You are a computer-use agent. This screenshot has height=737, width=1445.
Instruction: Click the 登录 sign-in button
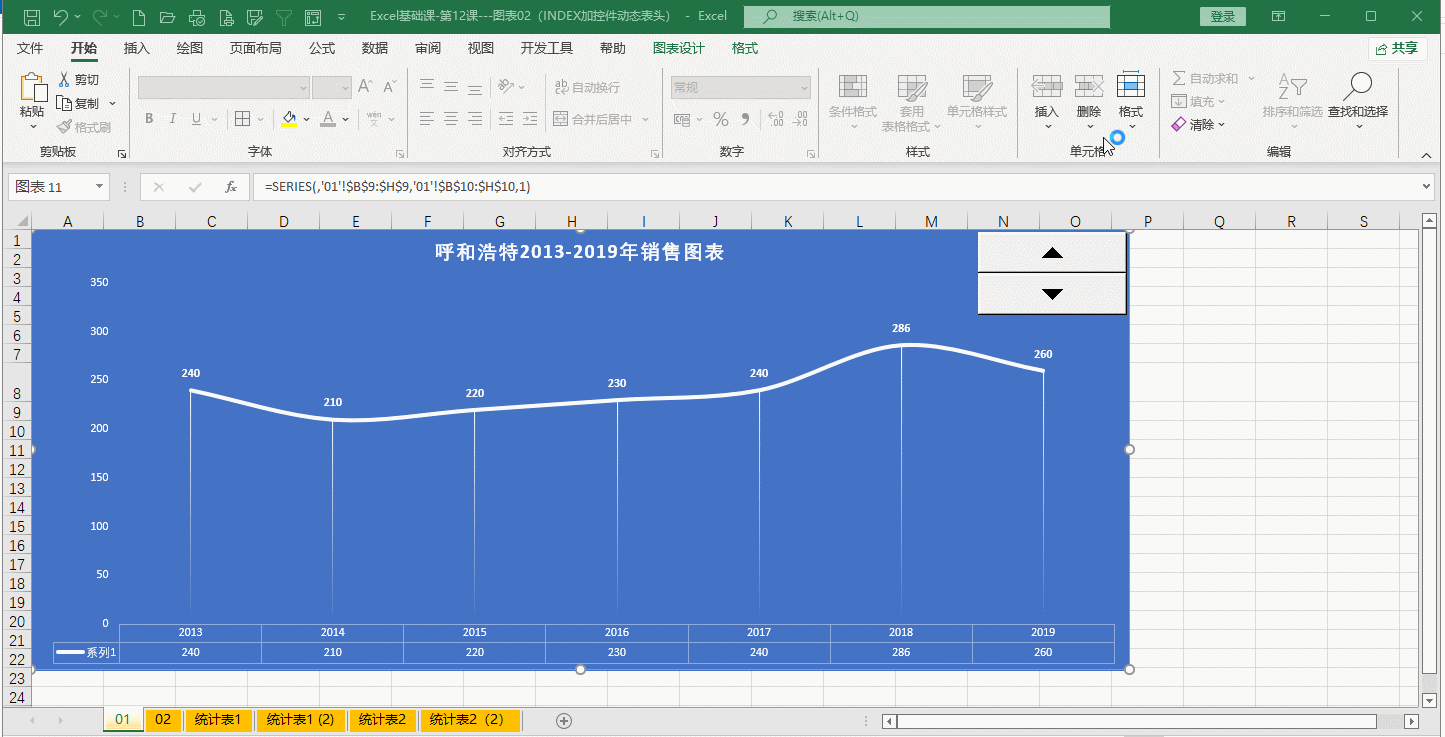coord(1223,17)
